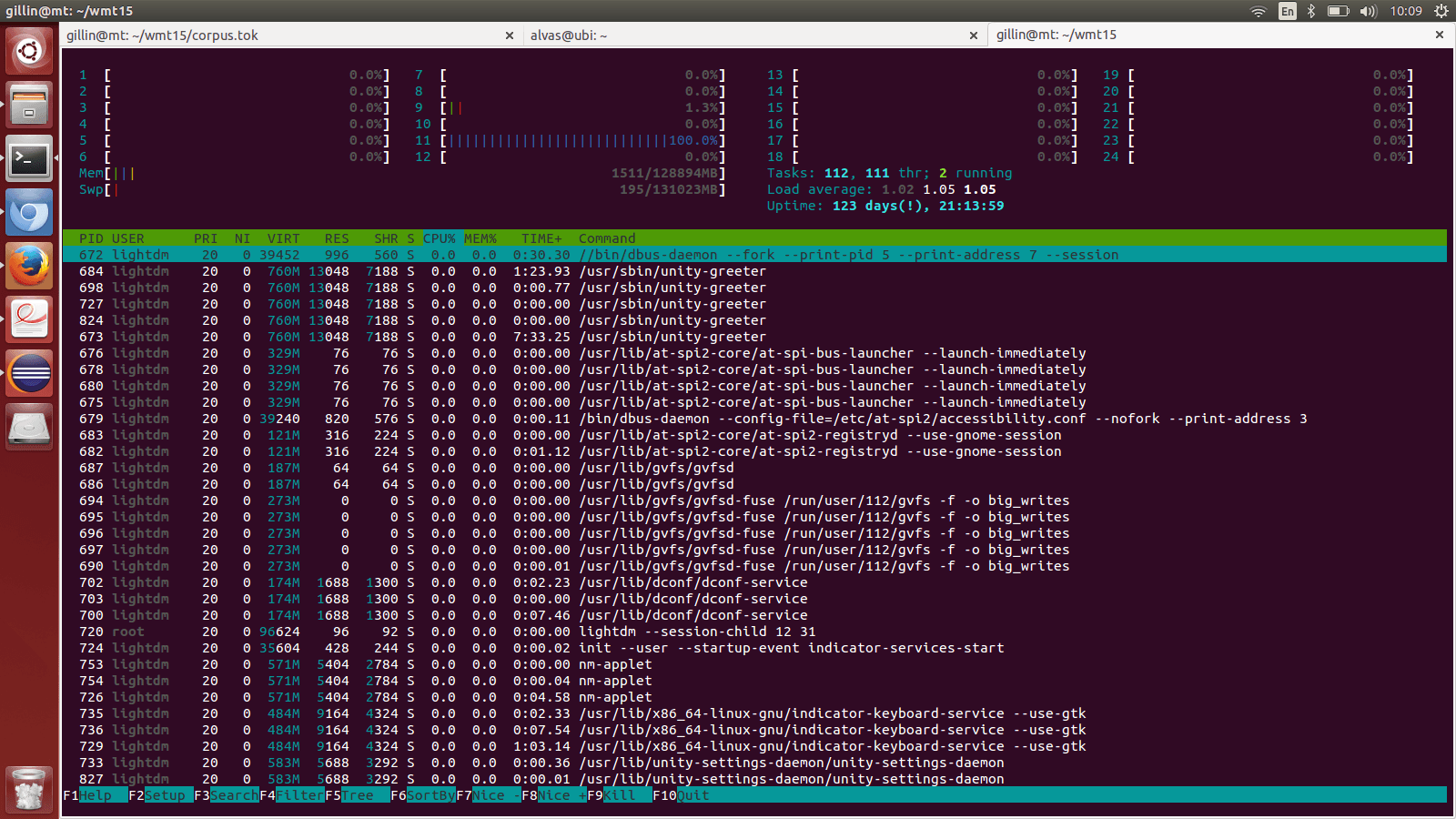Select process 684 unity-greeter row
Screen dimensions: 1456x819
(754, 271)
